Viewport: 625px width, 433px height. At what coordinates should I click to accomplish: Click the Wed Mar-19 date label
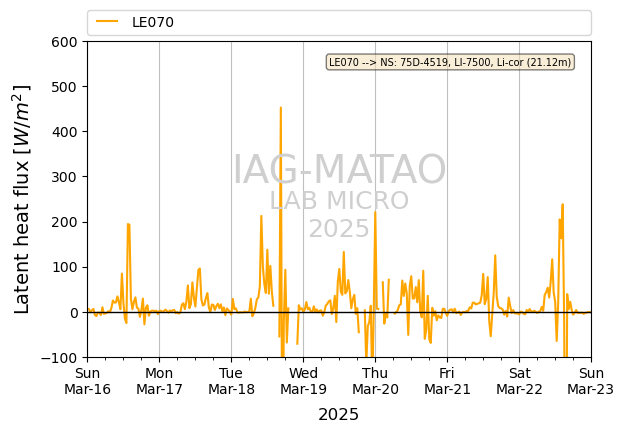[x=303, y=381]
